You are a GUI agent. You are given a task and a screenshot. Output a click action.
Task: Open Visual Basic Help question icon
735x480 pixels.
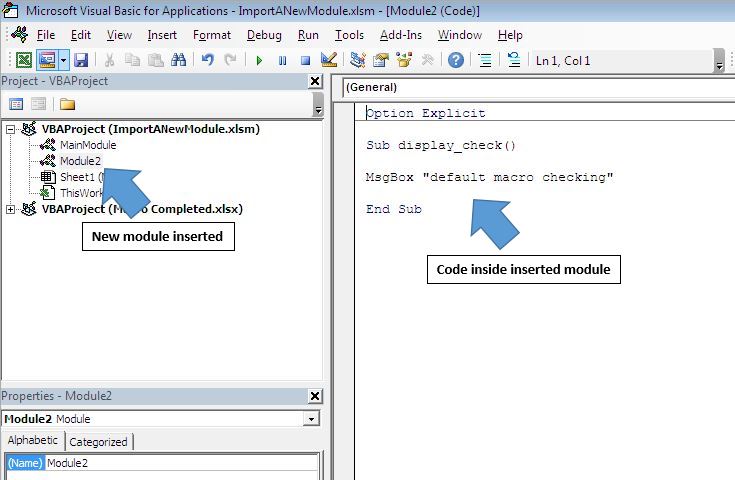(456, 60)
